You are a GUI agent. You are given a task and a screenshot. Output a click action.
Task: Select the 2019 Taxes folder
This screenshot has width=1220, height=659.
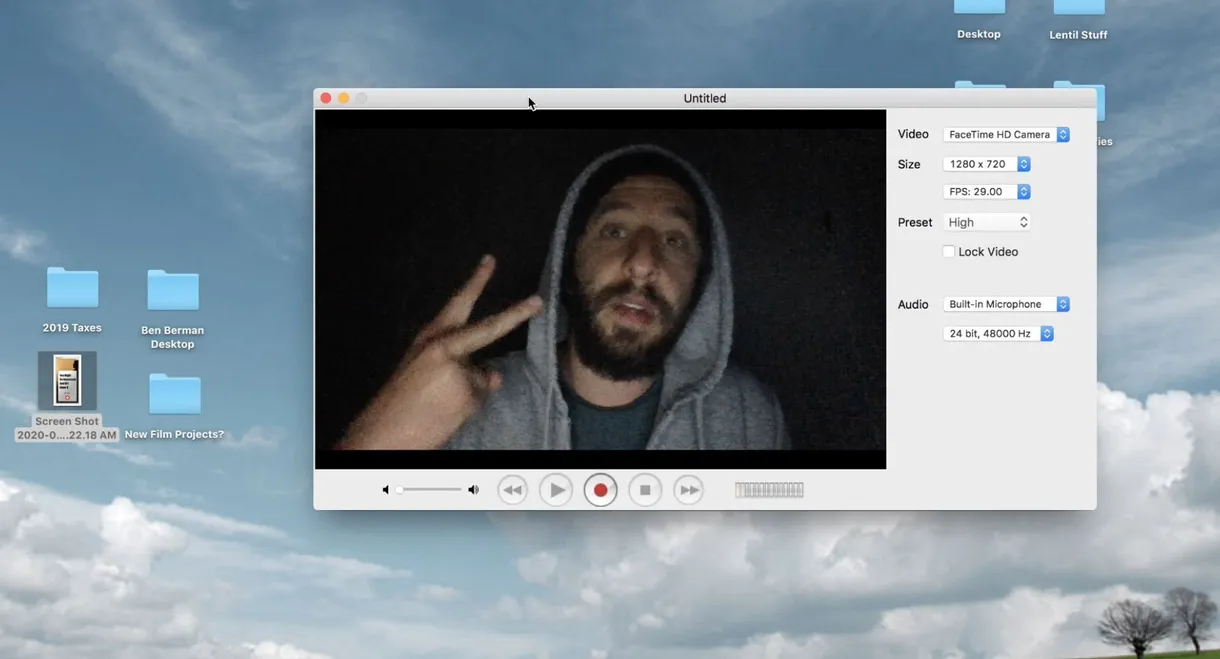tap(72, 290)
